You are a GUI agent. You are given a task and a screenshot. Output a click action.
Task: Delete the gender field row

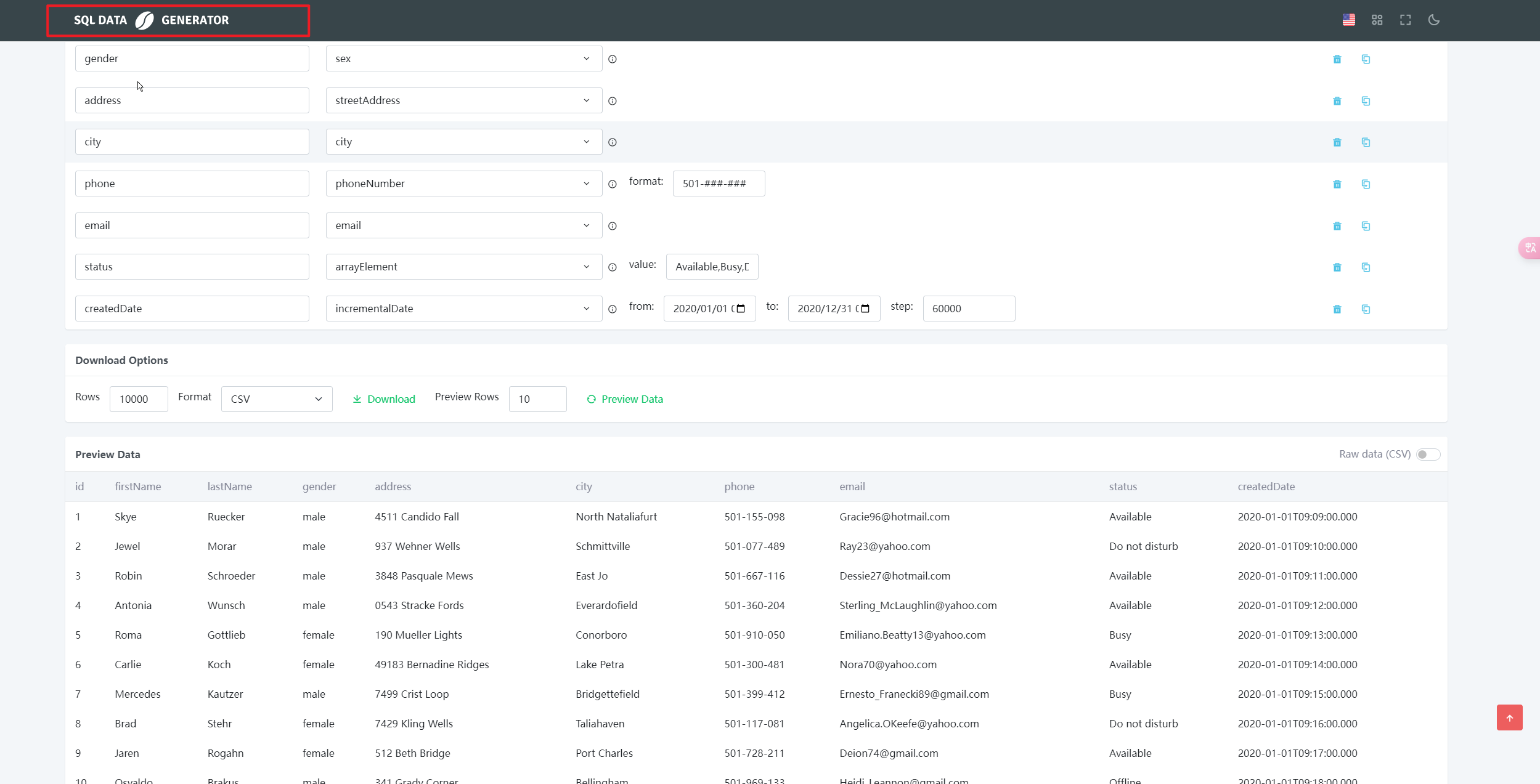(1337, 59)
